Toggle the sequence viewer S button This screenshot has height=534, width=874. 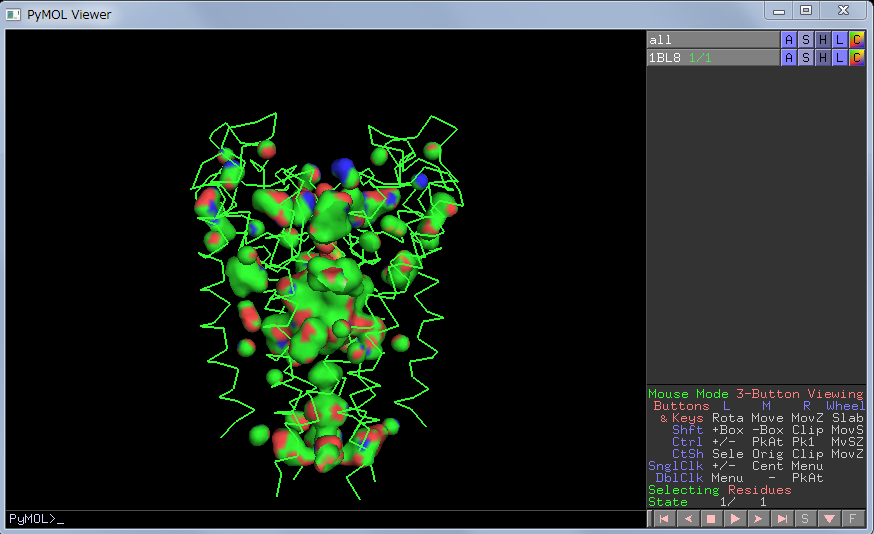(805, 519)
